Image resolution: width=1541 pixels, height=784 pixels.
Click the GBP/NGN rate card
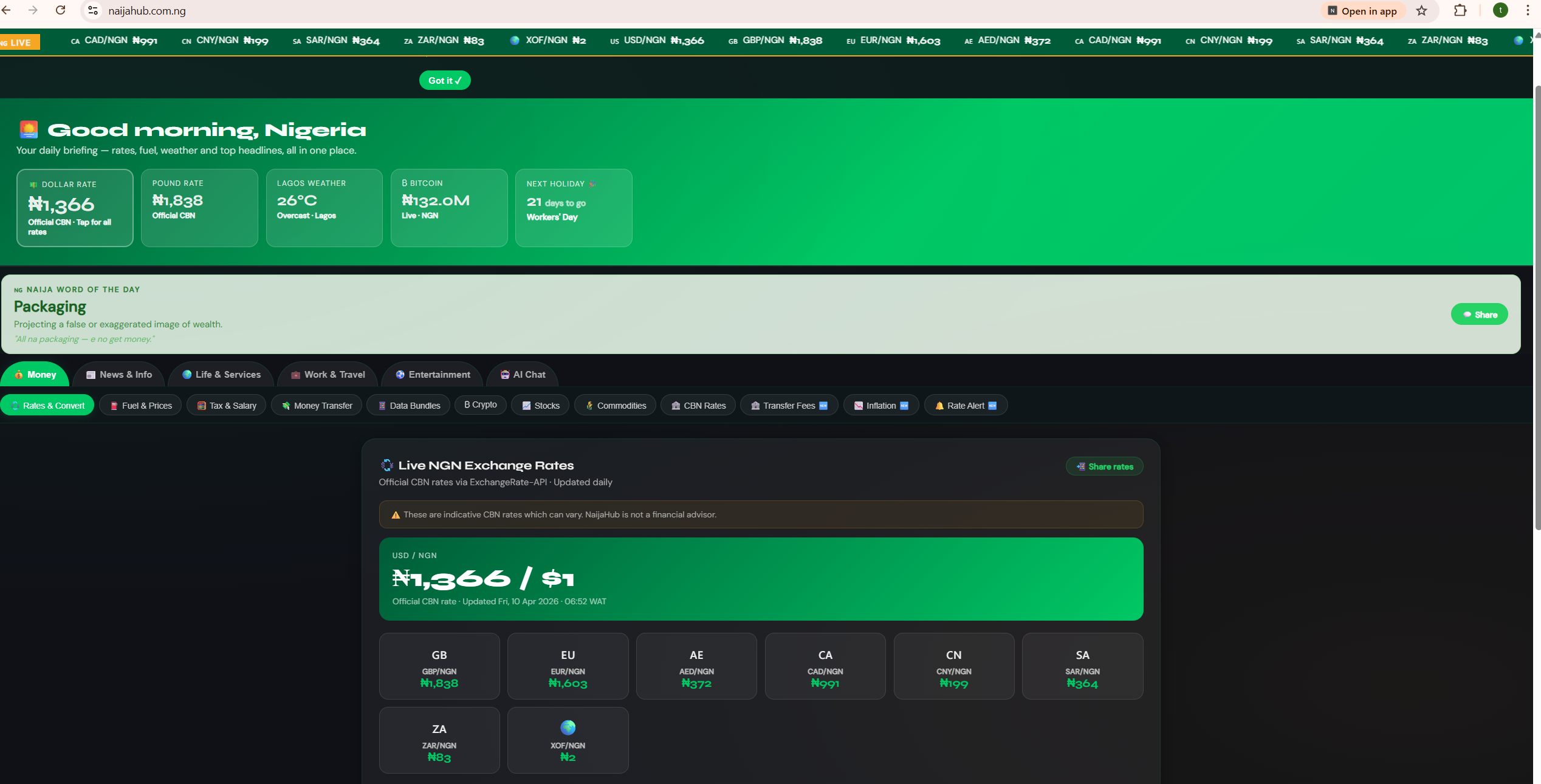tap(439, 666)
